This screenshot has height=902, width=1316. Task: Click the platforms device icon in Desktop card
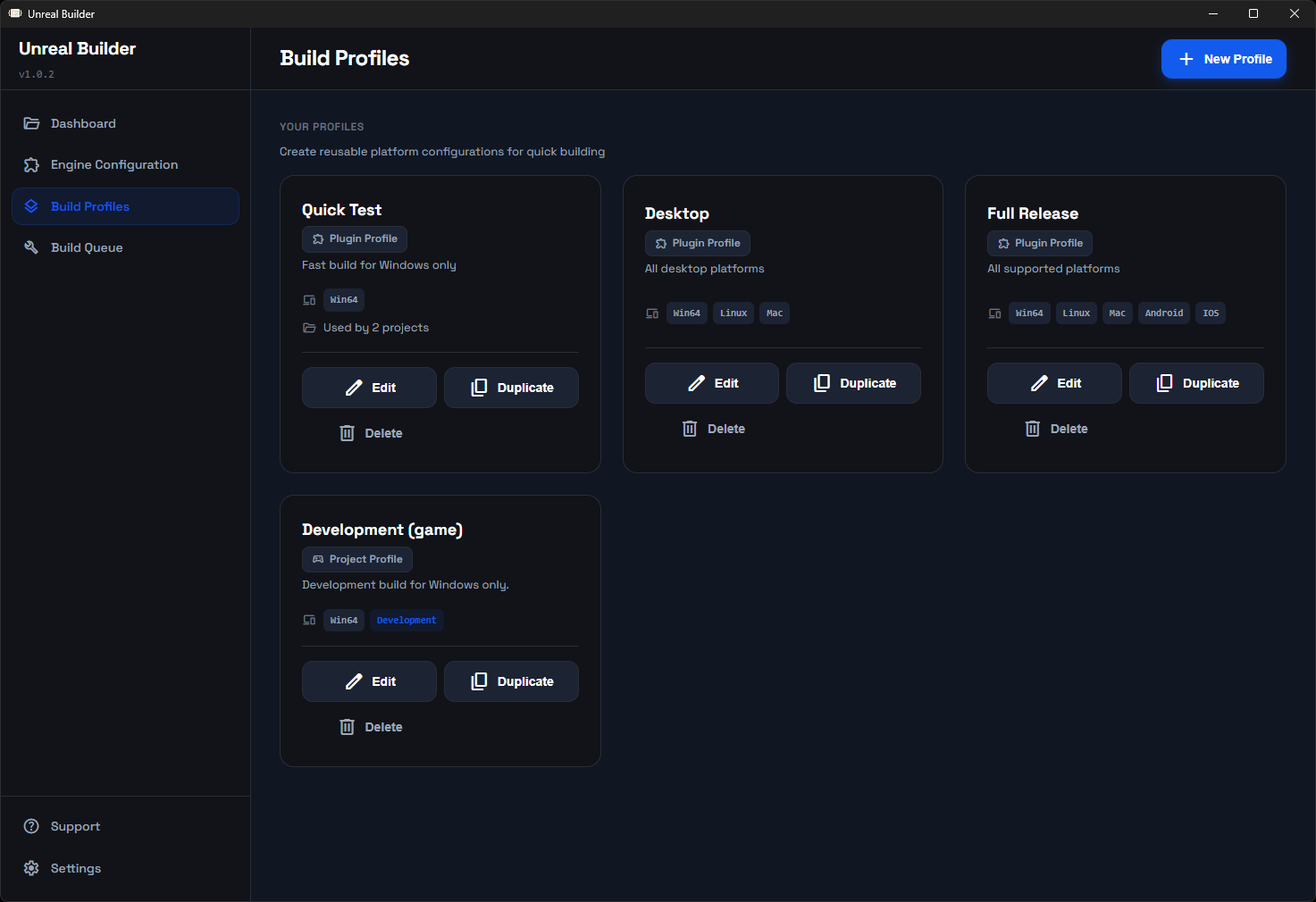[x=652, y=313]
